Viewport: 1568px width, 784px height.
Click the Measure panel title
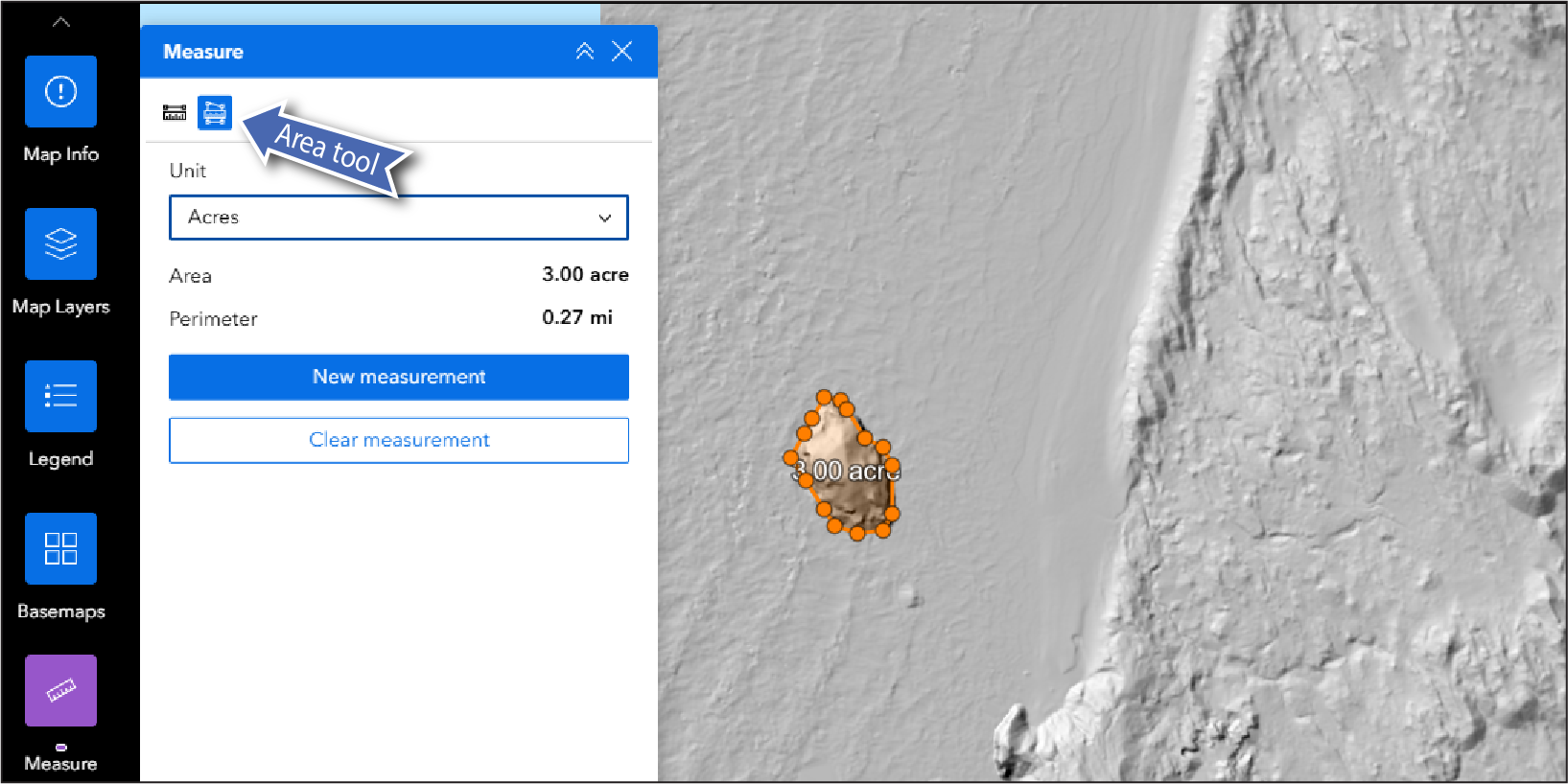pyautogui.click(x=203, y=52)
